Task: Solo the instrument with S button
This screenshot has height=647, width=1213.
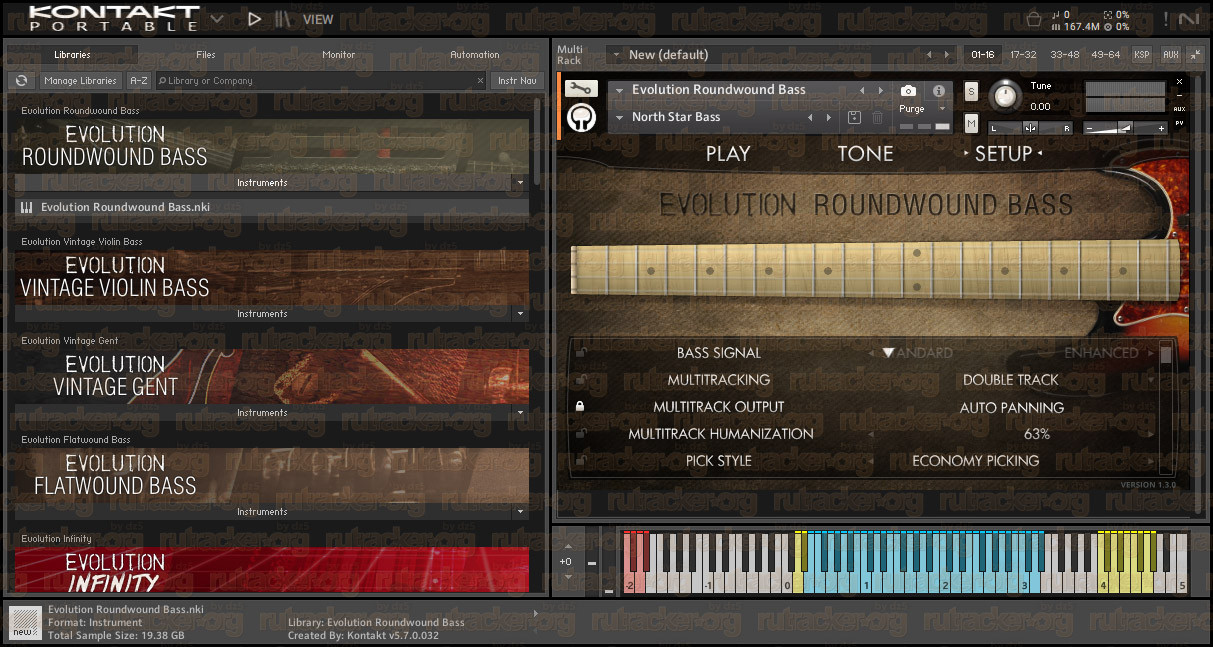Action: 971,91
